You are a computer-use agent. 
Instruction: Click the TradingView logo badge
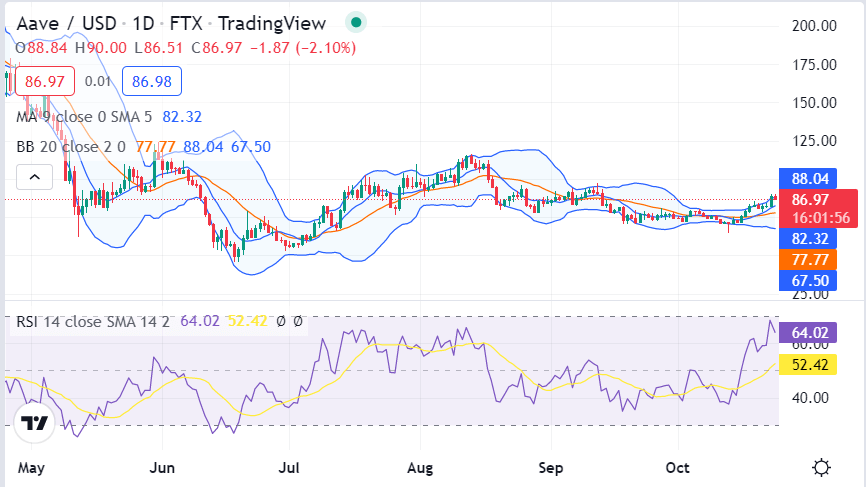(34, 423)
